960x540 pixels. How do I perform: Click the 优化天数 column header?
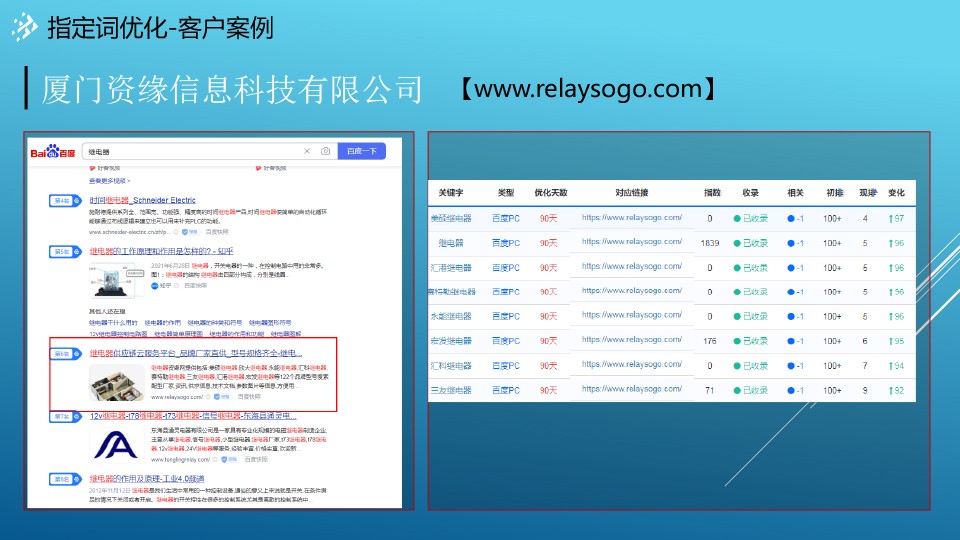point(550,192)
